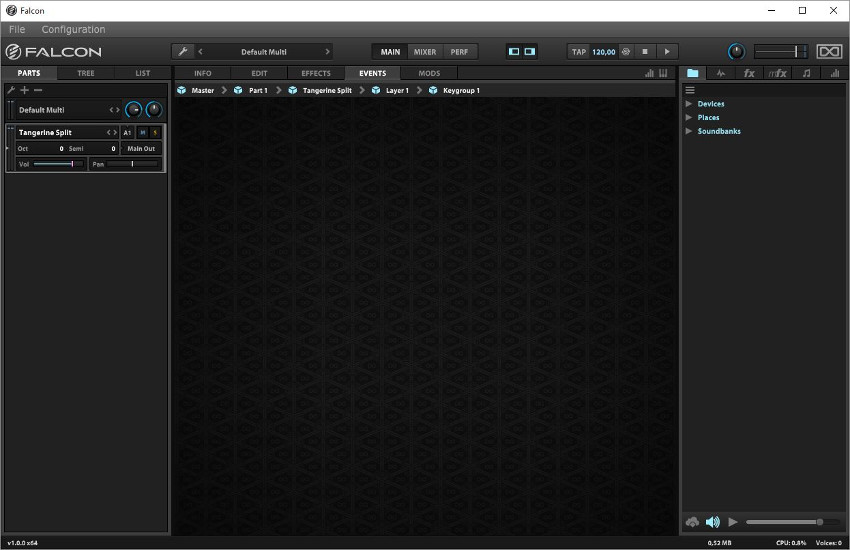Click the master tune knob in the top bar
Screen dimensions: 850x550
pyautogui.click(x=736, y=51)
